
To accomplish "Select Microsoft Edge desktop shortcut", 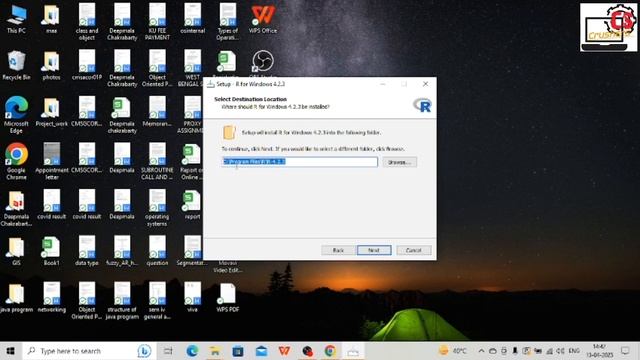I will pos(16,115).
